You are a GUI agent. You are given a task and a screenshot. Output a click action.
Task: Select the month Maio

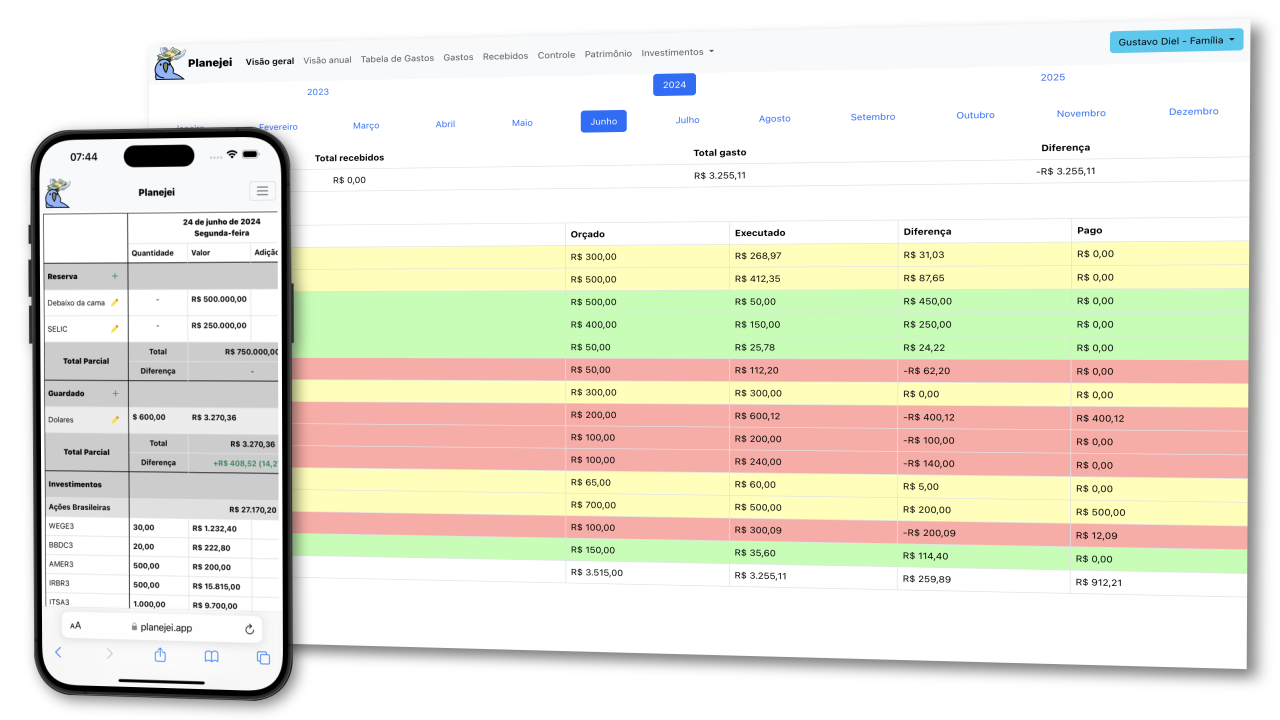[522, 123]
